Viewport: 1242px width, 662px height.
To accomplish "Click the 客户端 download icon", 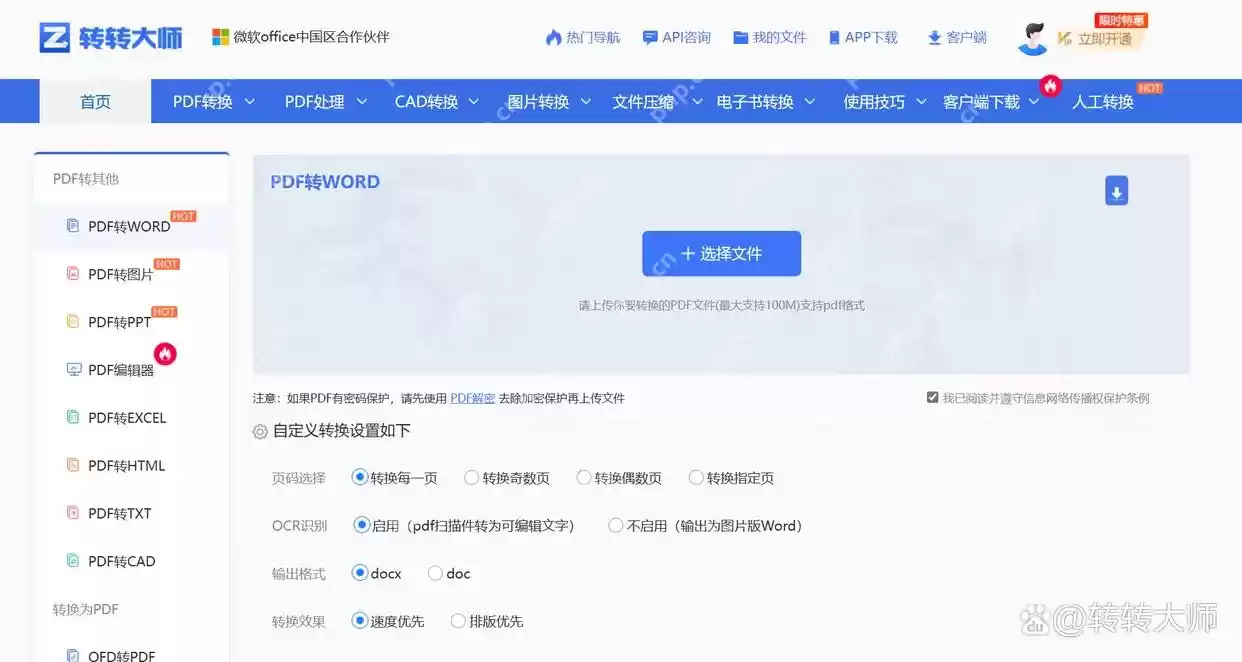I will (x=934, y=36).
